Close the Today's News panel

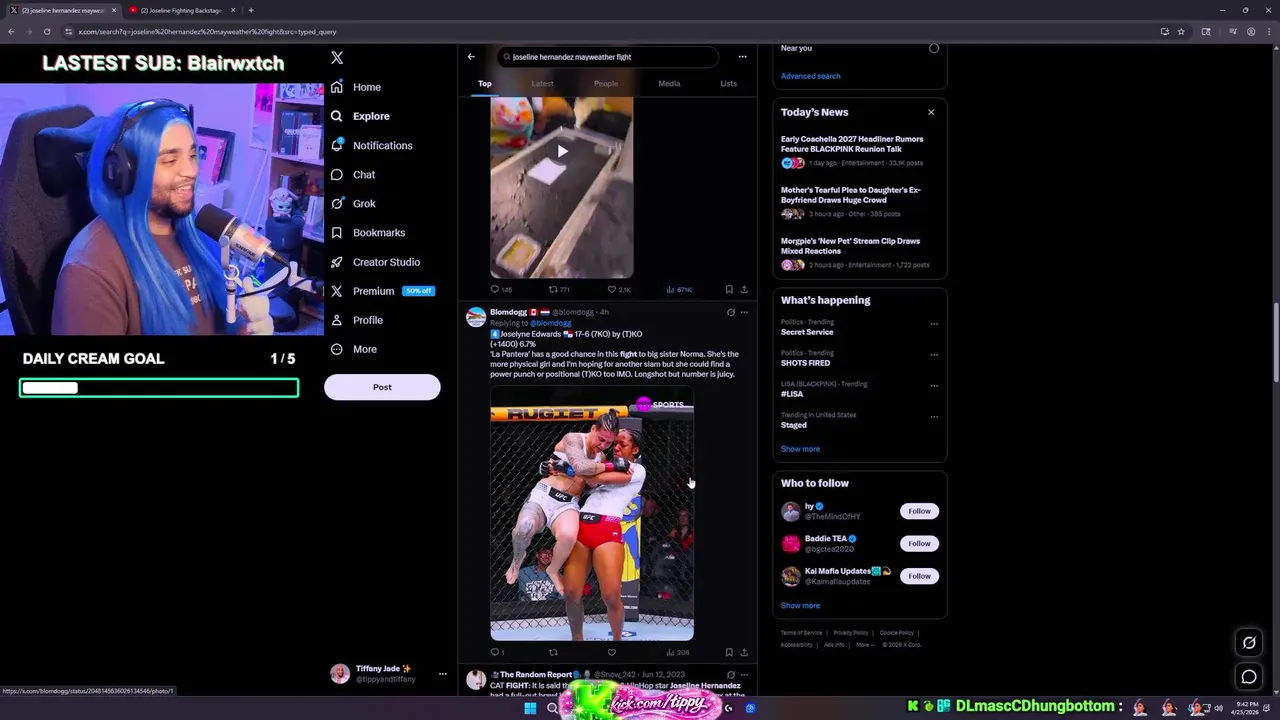pos(931,112)
